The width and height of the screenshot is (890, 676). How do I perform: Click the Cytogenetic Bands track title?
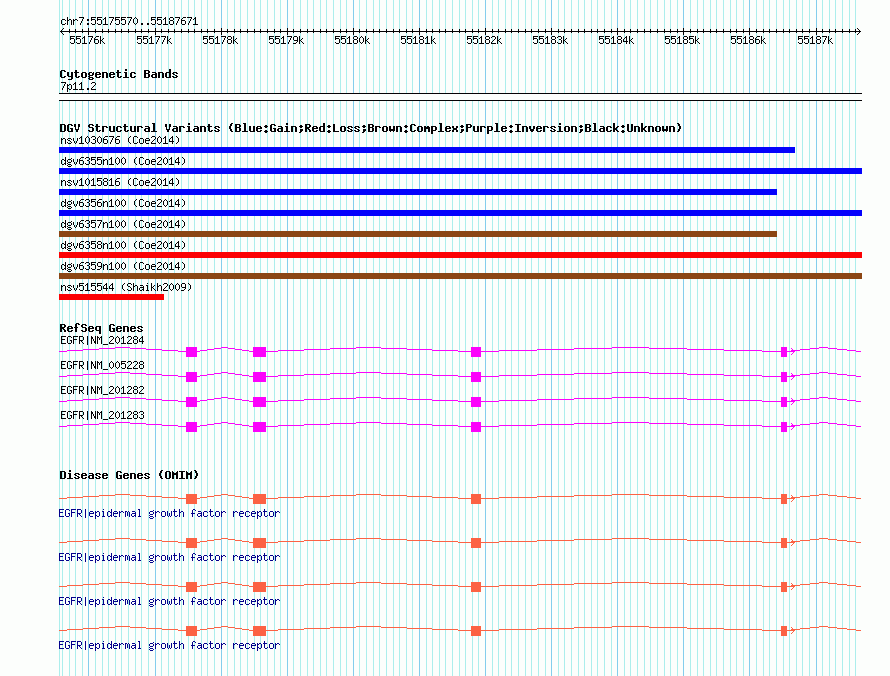[119, 74]
